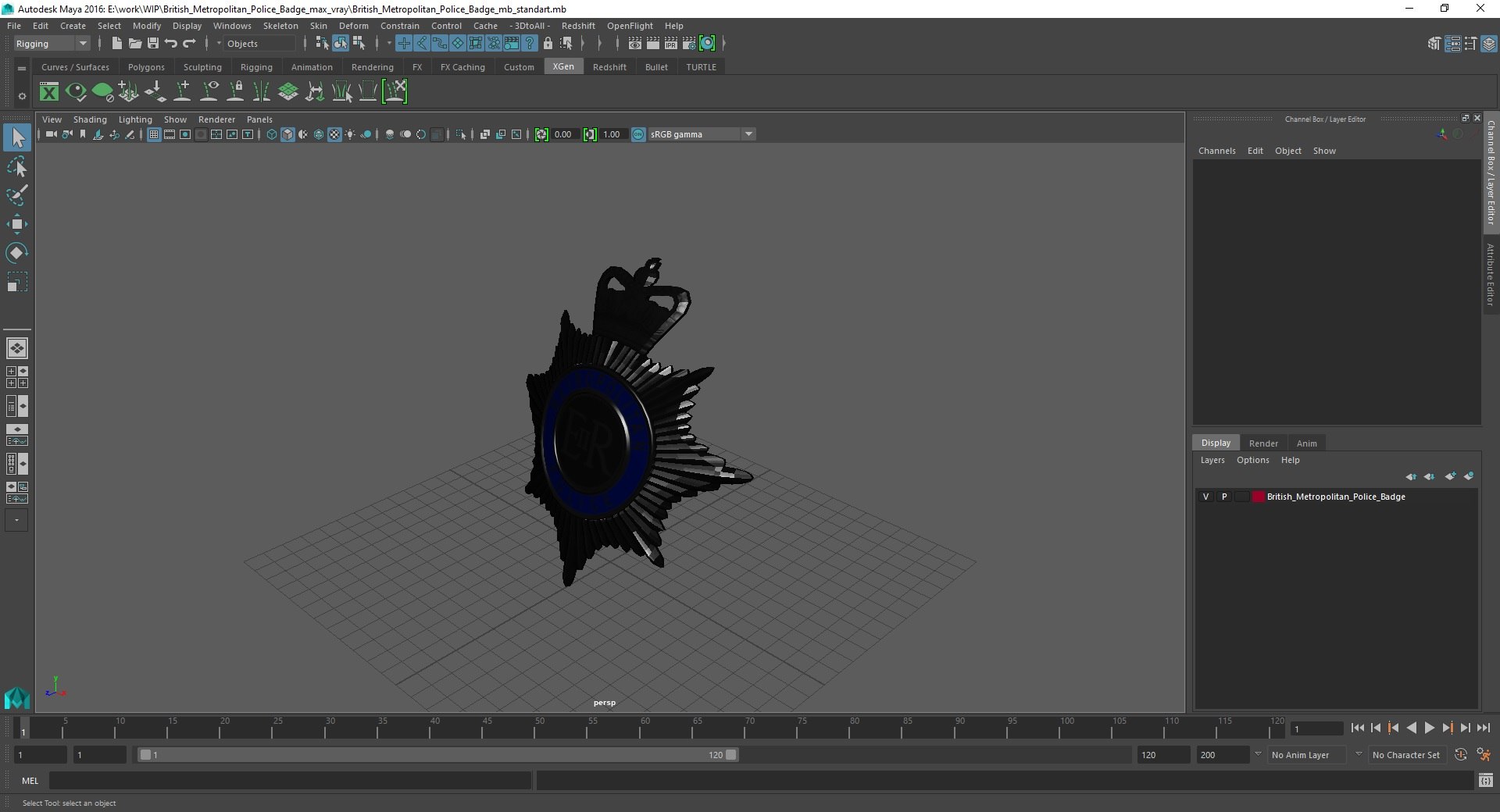Select the arrow Select Tool in toolbox
Viewport: 1500px width, 812px height.
17,137
